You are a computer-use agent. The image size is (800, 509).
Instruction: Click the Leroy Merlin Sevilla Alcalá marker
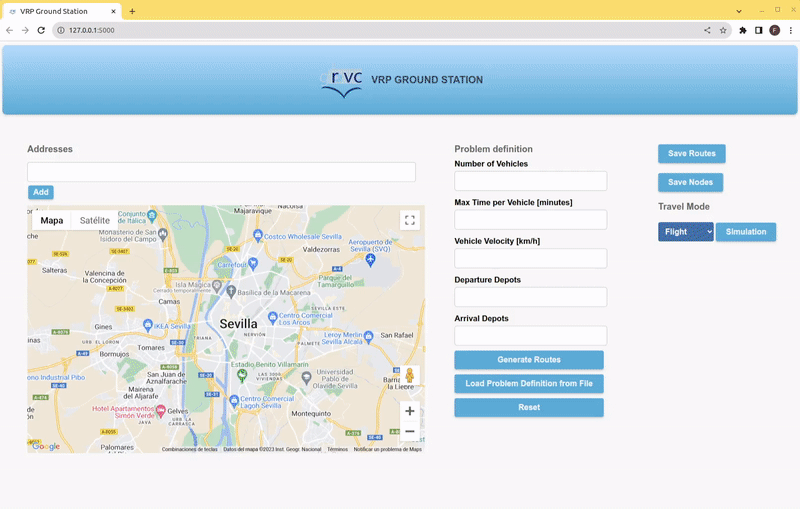coord(369,336)
